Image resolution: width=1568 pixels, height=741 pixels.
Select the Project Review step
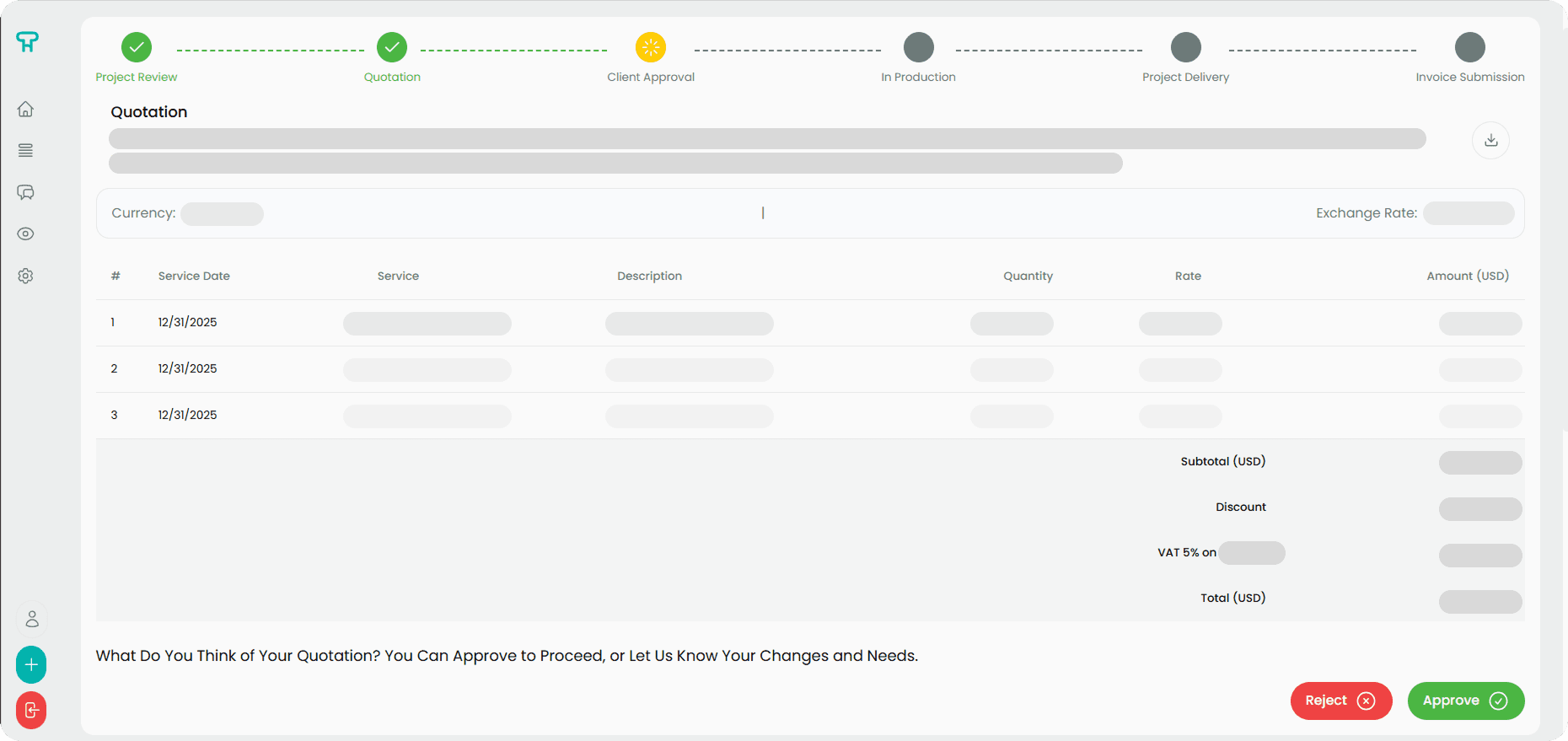pos(137,47)
